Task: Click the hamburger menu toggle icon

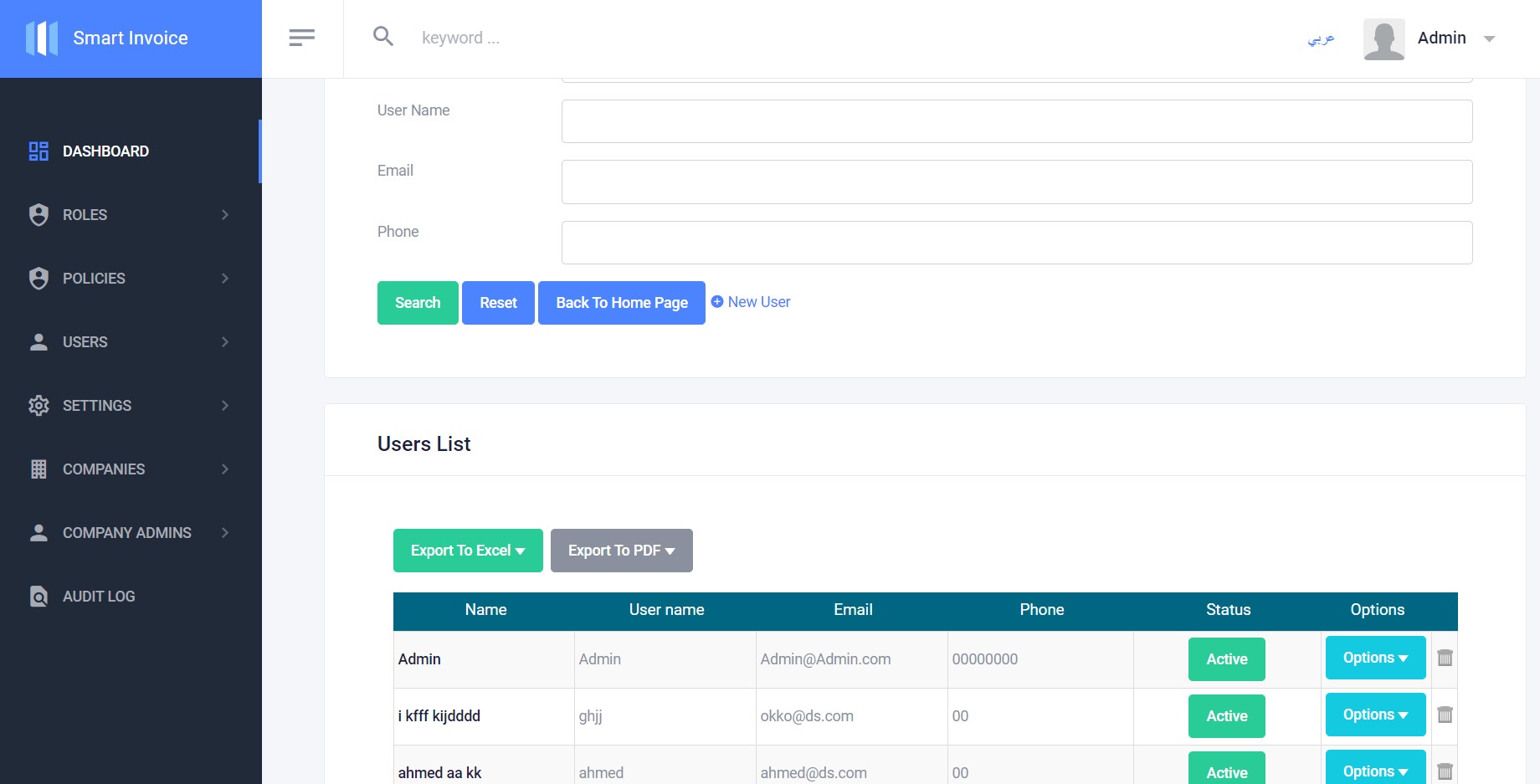Action: click(301, 38)
